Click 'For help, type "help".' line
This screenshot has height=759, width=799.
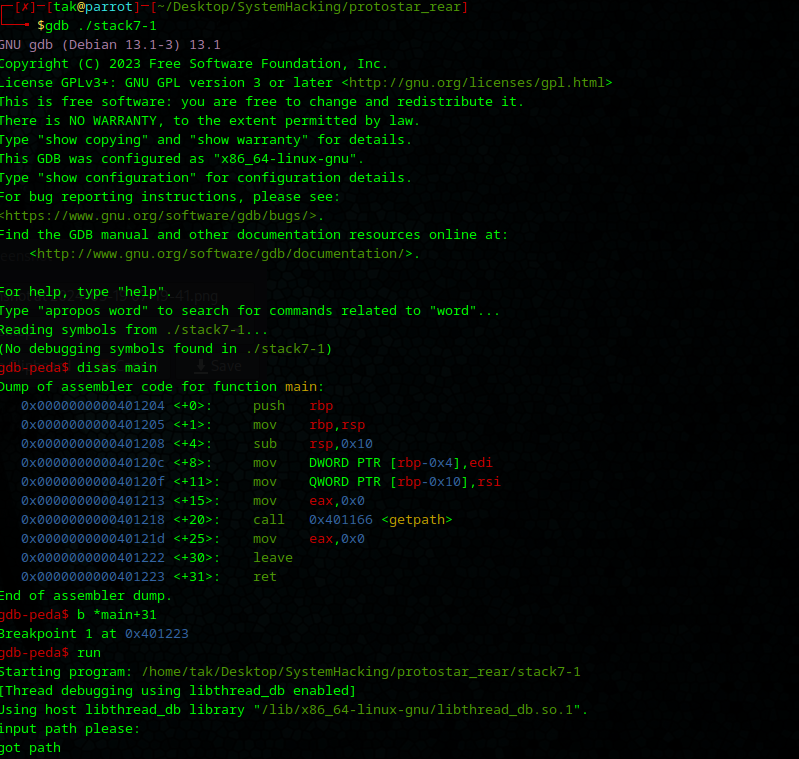coord(86,291)
